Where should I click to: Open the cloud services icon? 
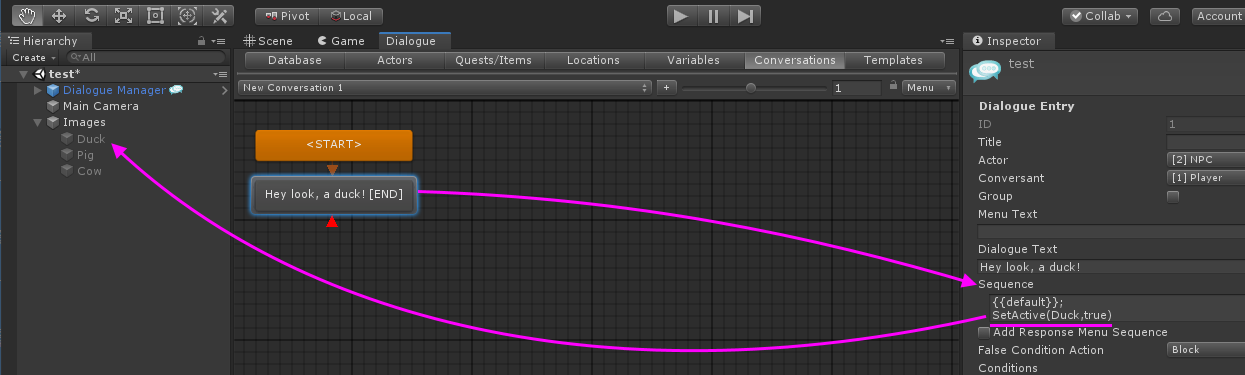pyautogui.click(x=1165, y=16)
